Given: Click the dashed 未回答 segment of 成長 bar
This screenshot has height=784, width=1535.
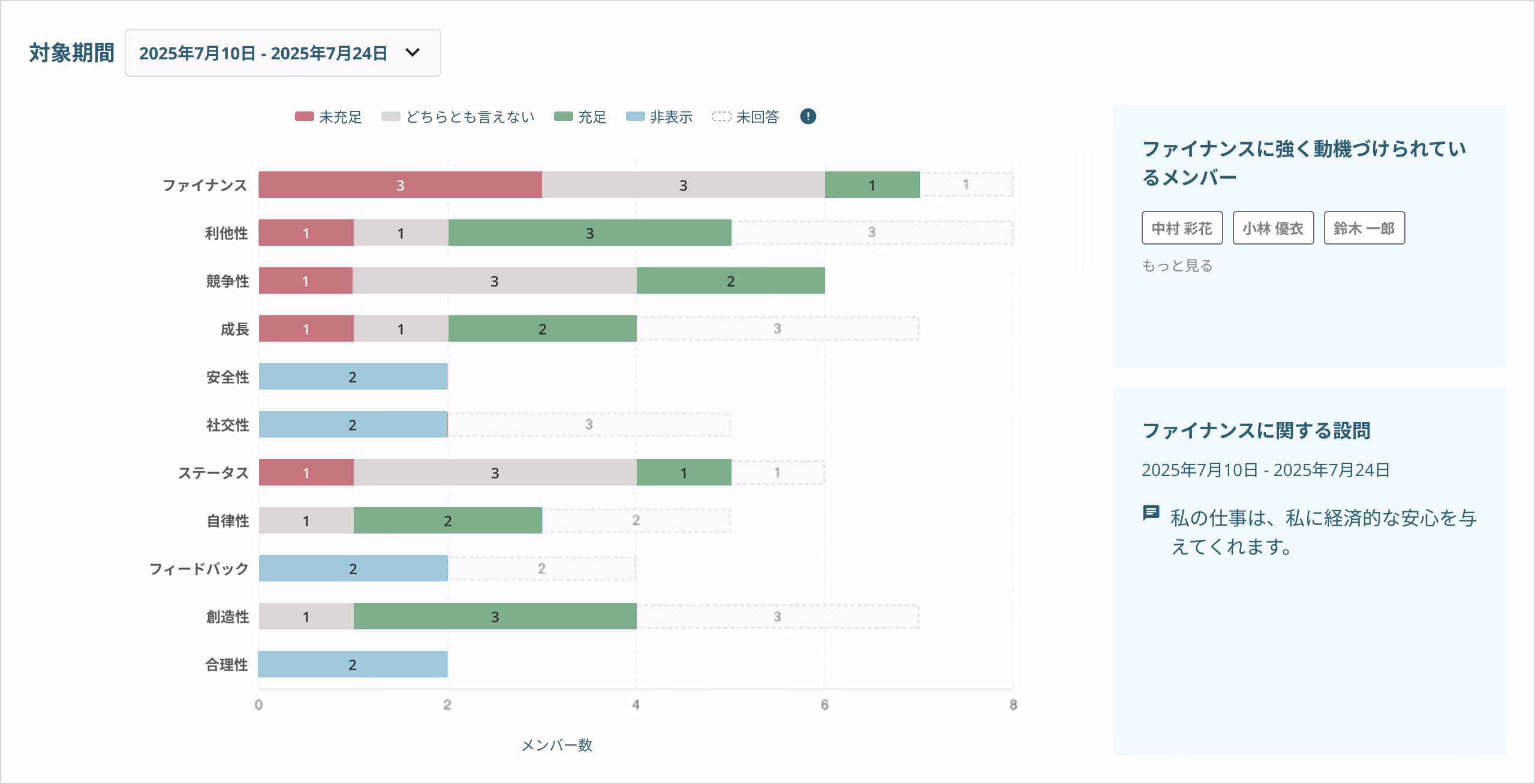Looking at the screenshot, I should (x=777, y=328).
